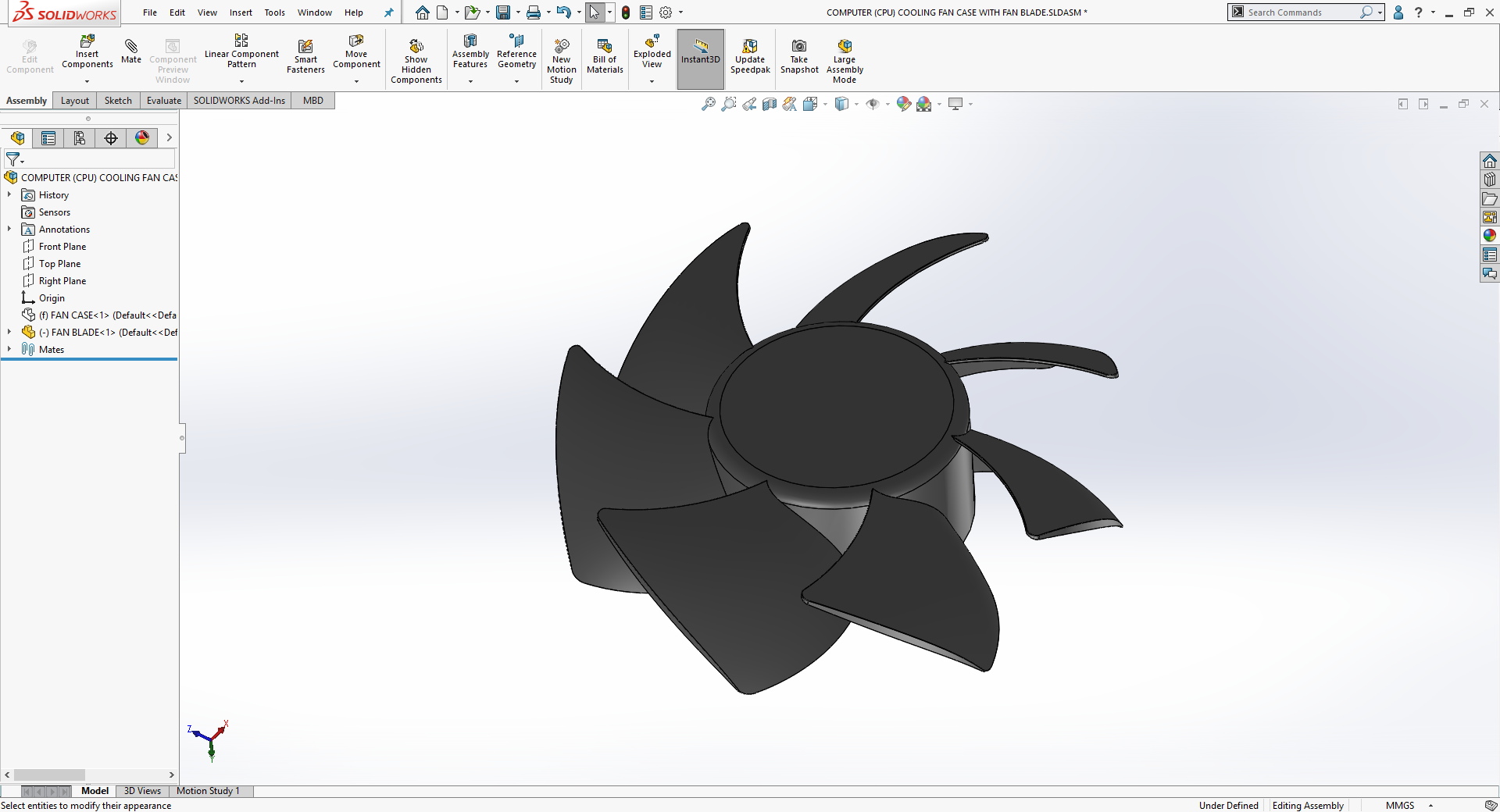Open the Motion Study 1 tab
Viewport: 1500px width, 812px height.
click(x=209, y=791)
